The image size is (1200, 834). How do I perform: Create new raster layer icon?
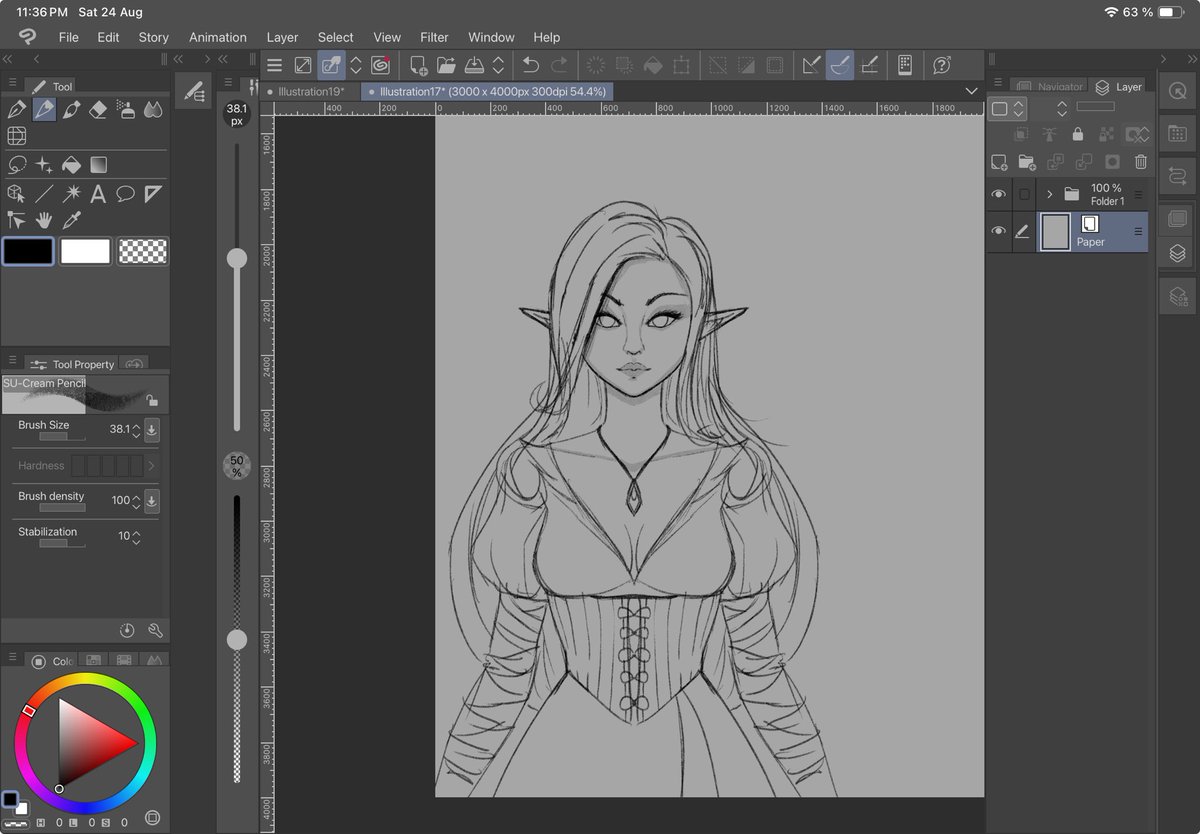[999, 162]
